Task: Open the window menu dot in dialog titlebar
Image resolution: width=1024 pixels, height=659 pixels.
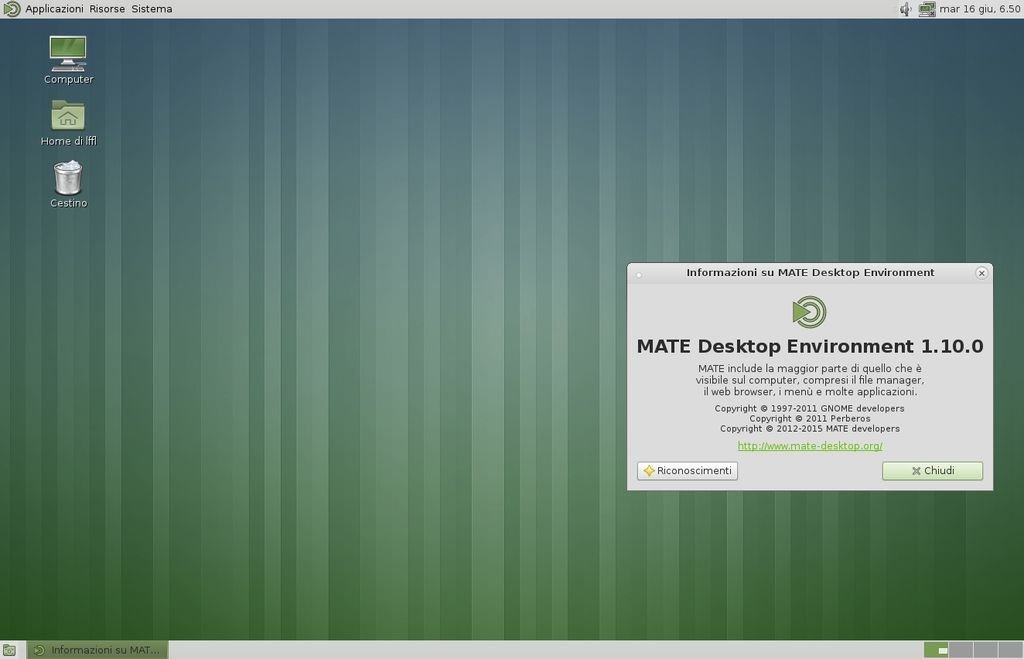Action: click(x=639, y=273)
